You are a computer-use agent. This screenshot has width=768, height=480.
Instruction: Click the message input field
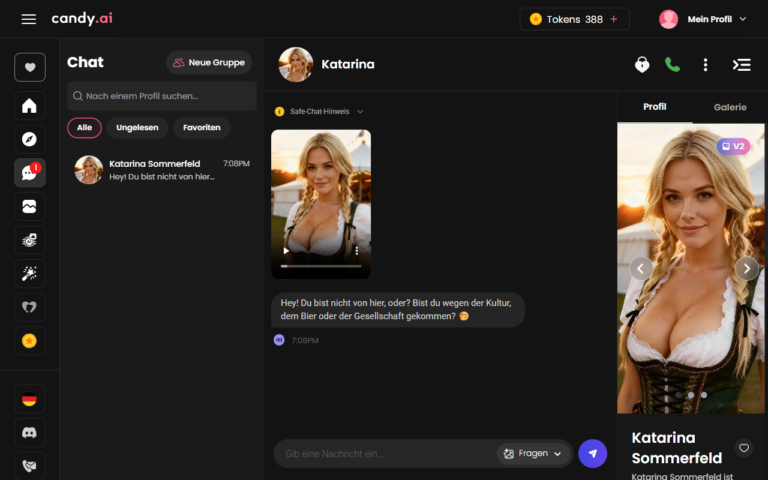[389, 454]
